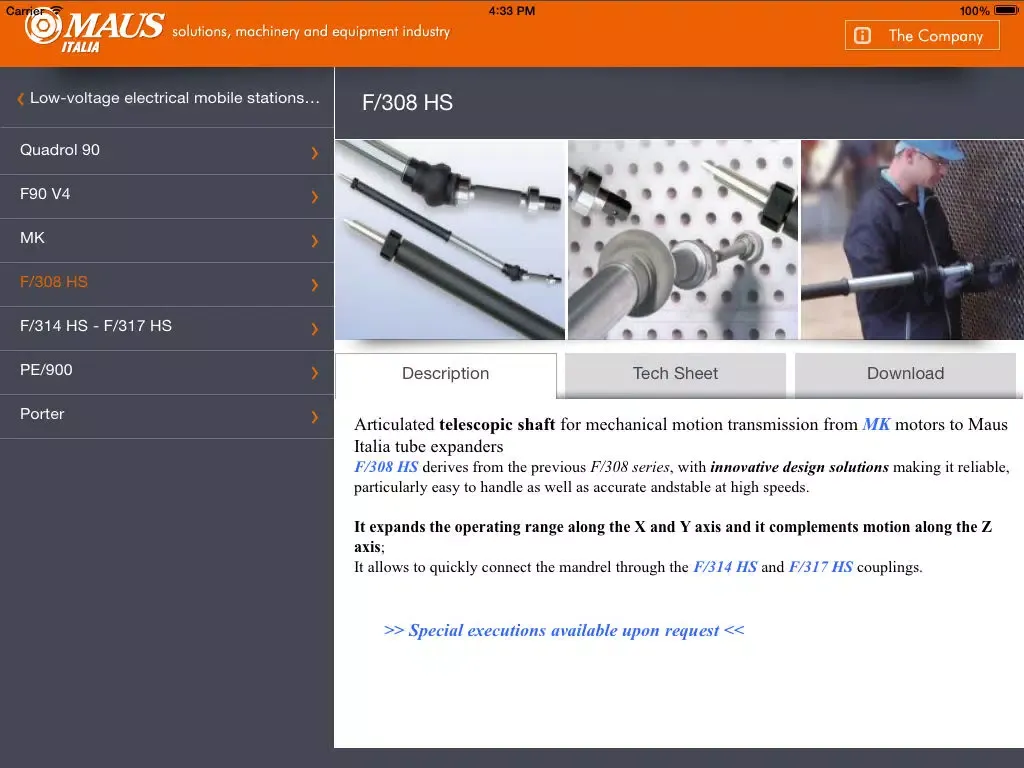The image size is (1024, 768).
Task: Open The Company info button
Action: [x=921, y=35]
